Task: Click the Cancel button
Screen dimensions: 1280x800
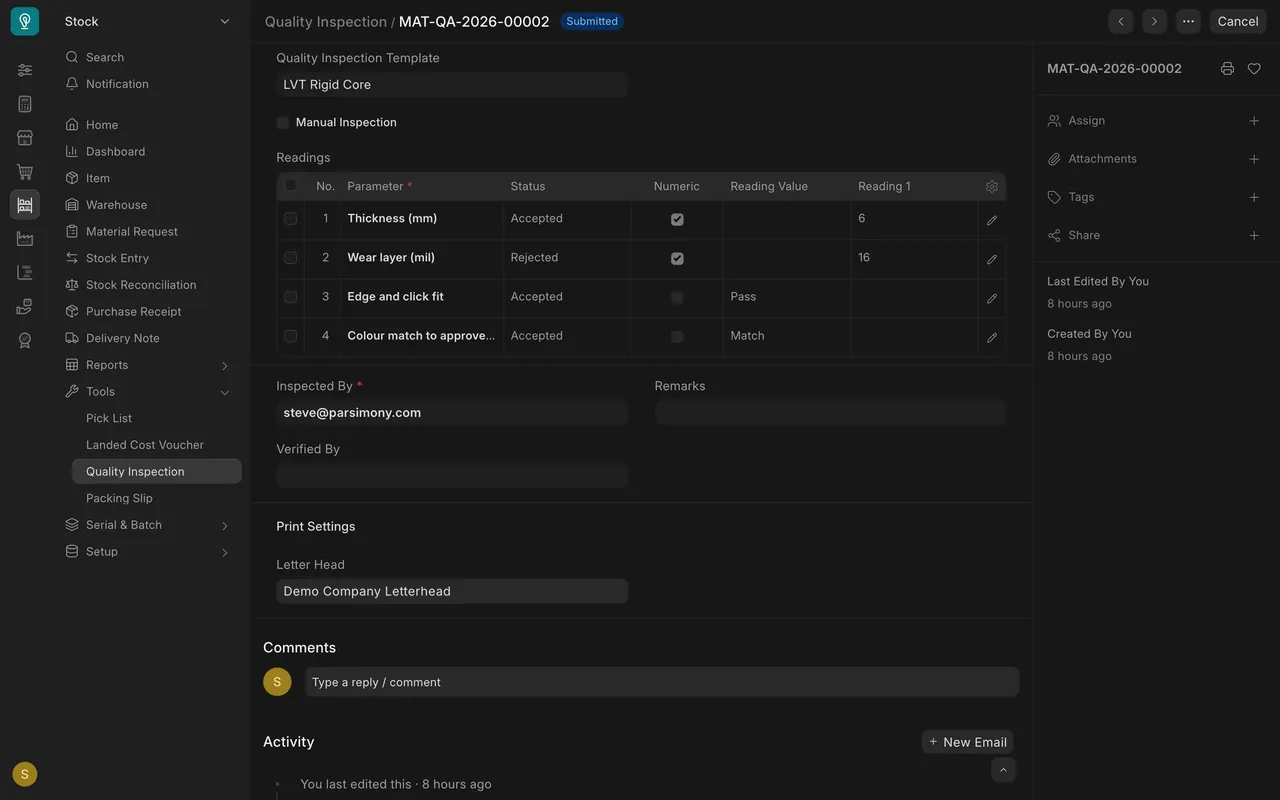Action: pyautogui.click(x=1238, y=21)
